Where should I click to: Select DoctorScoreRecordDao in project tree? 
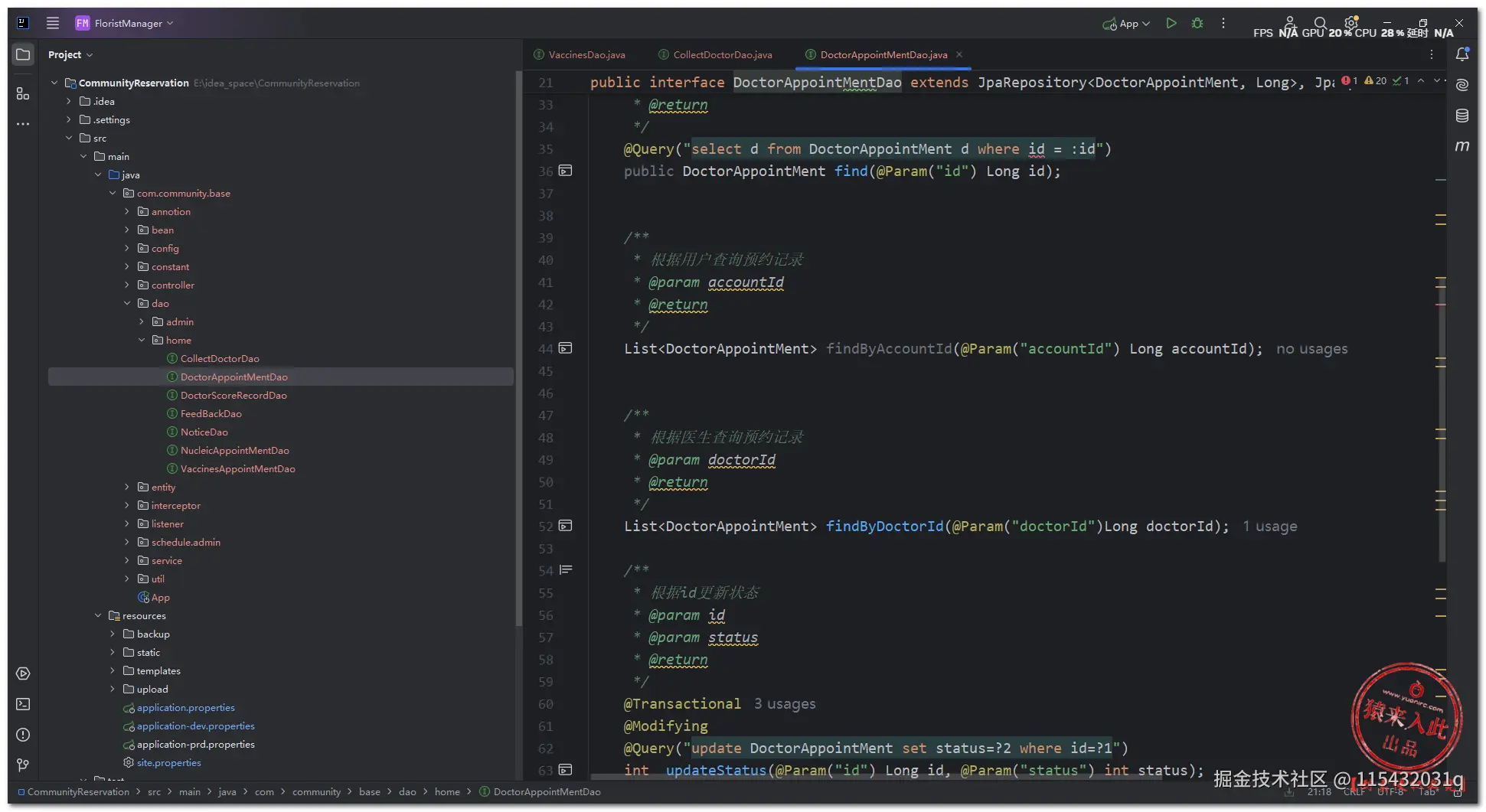click(234, 395)
